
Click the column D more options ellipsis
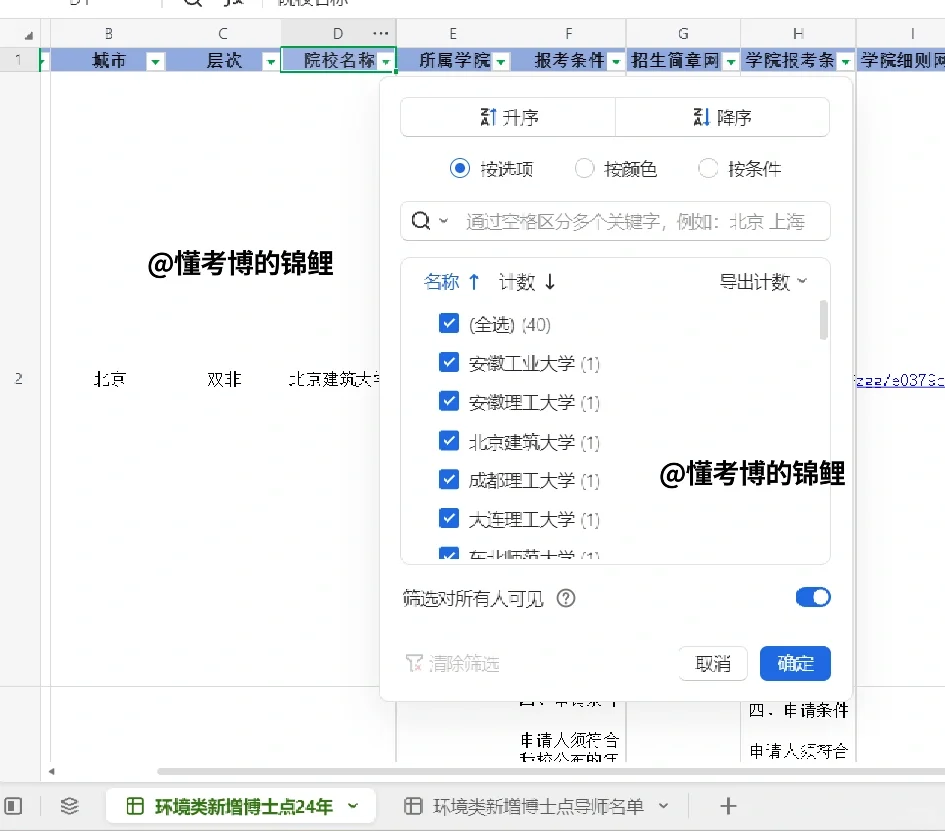pyautogui.click(x=381, y=33)
